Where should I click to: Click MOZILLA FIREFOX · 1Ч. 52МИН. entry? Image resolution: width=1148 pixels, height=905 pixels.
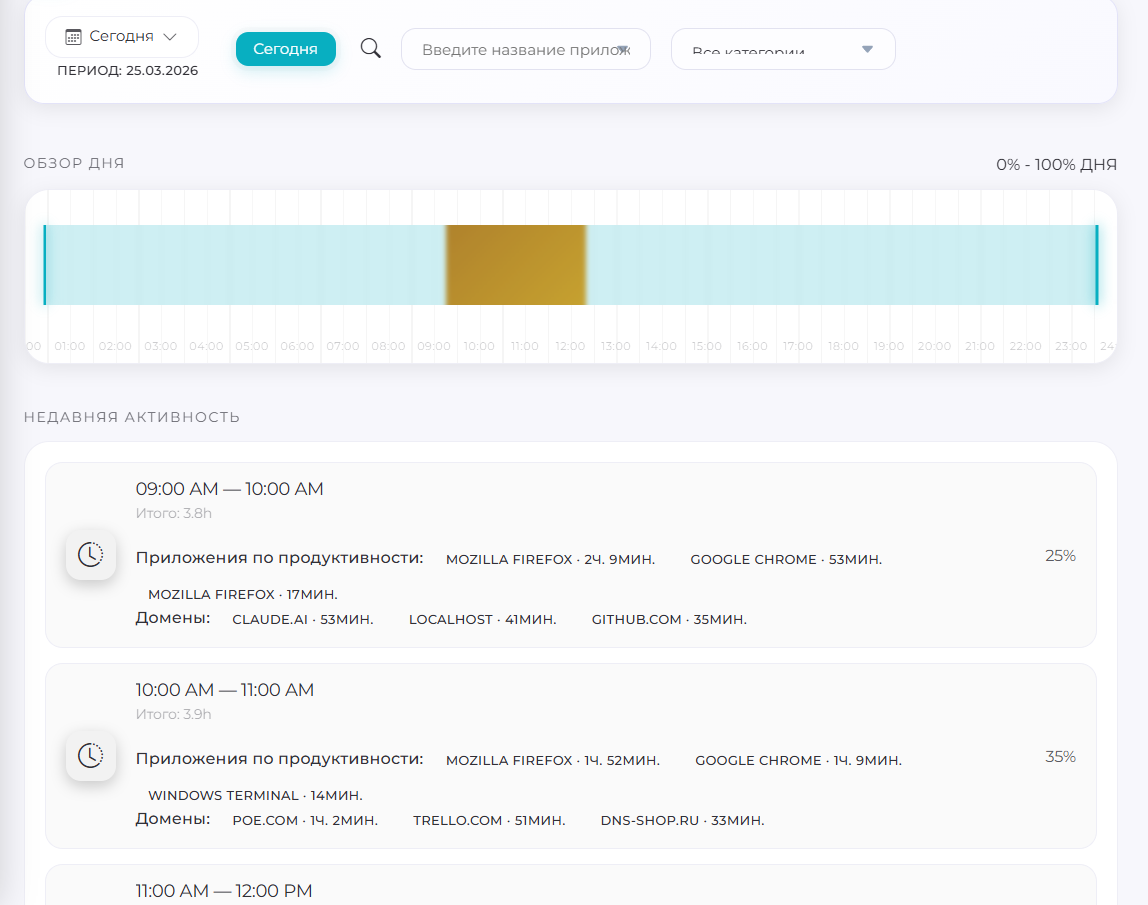(553, 761)
